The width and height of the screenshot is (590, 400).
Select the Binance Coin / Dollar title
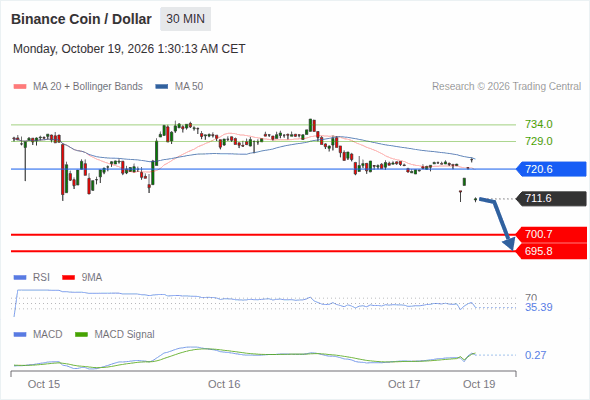click(81, 19)
